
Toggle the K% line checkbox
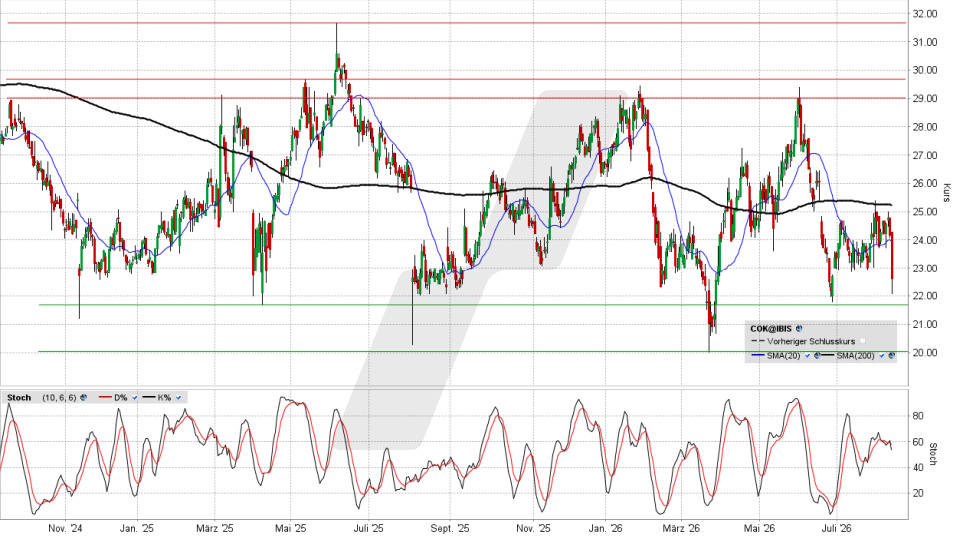[x=178, y=398]
